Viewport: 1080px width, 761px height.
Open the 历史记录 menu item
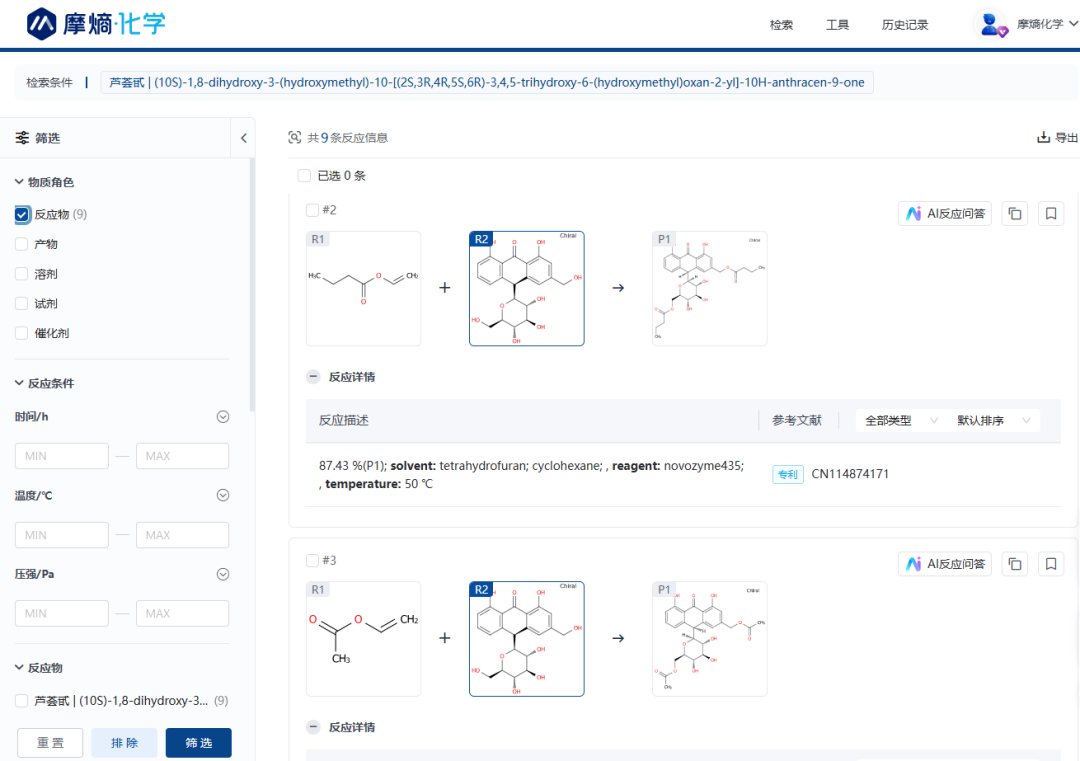tap(904, 25)
